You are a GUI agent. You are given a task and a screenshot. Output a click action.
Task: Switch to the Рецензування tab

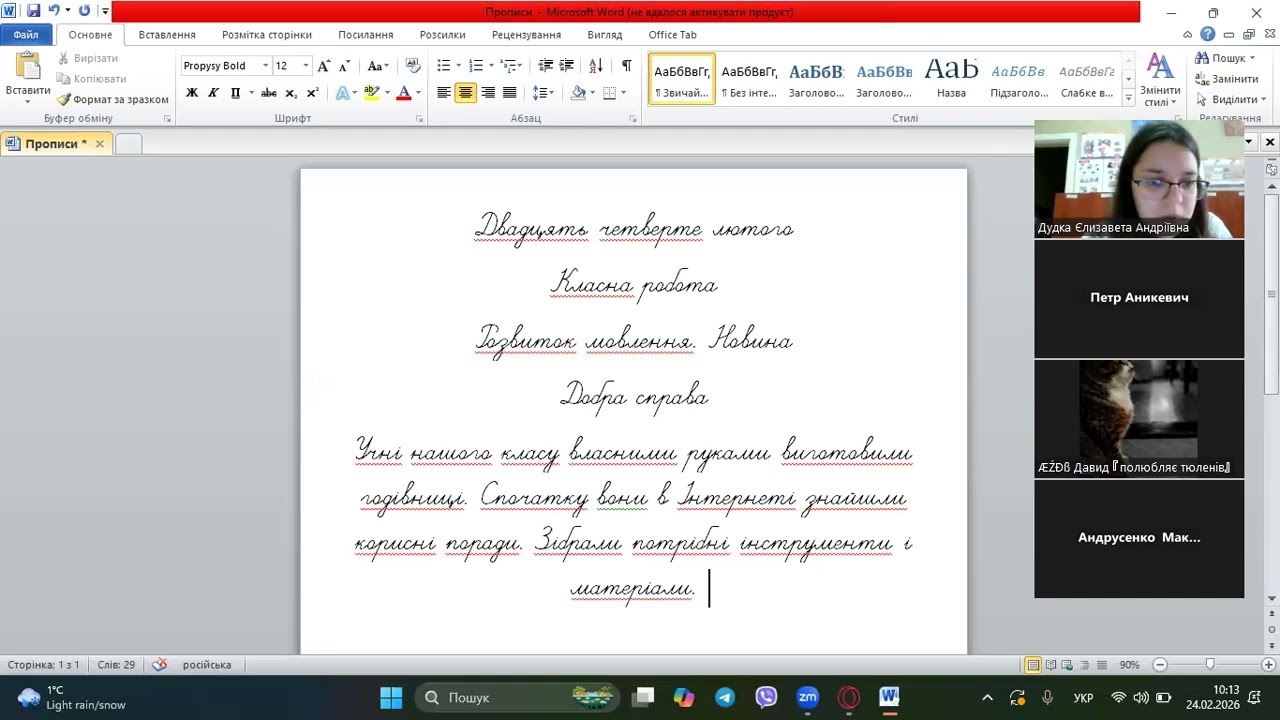[x=526, y=34]
